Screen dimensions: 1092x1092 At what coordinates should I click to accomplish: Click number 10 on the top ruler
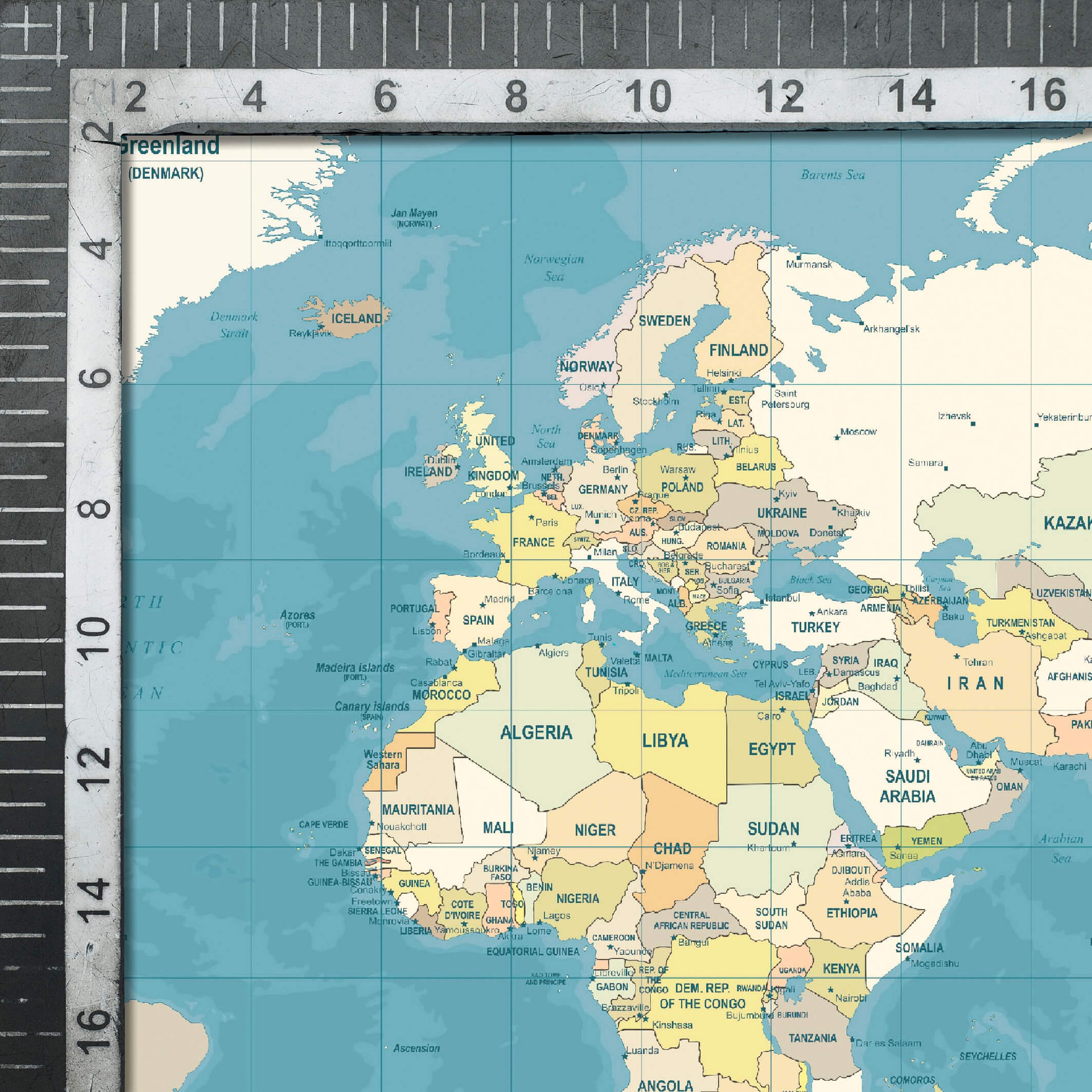coord(648,97)
